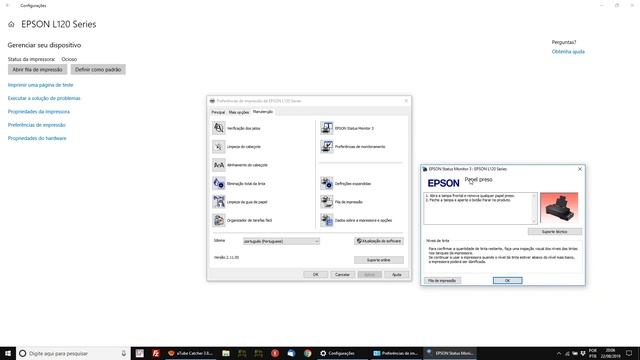Switch to the Principal tab
Image resolution: width=640 pixels, height=360 pixels.
pyautogui.click(x=218, y=112)
